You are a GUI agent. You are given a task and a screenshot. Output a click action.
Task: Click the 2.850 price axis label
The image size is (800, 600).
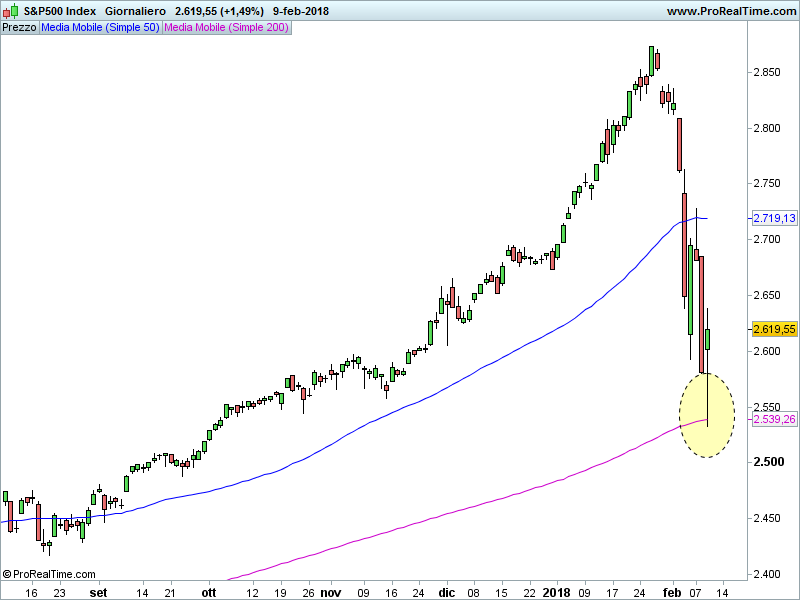point(767,72)
